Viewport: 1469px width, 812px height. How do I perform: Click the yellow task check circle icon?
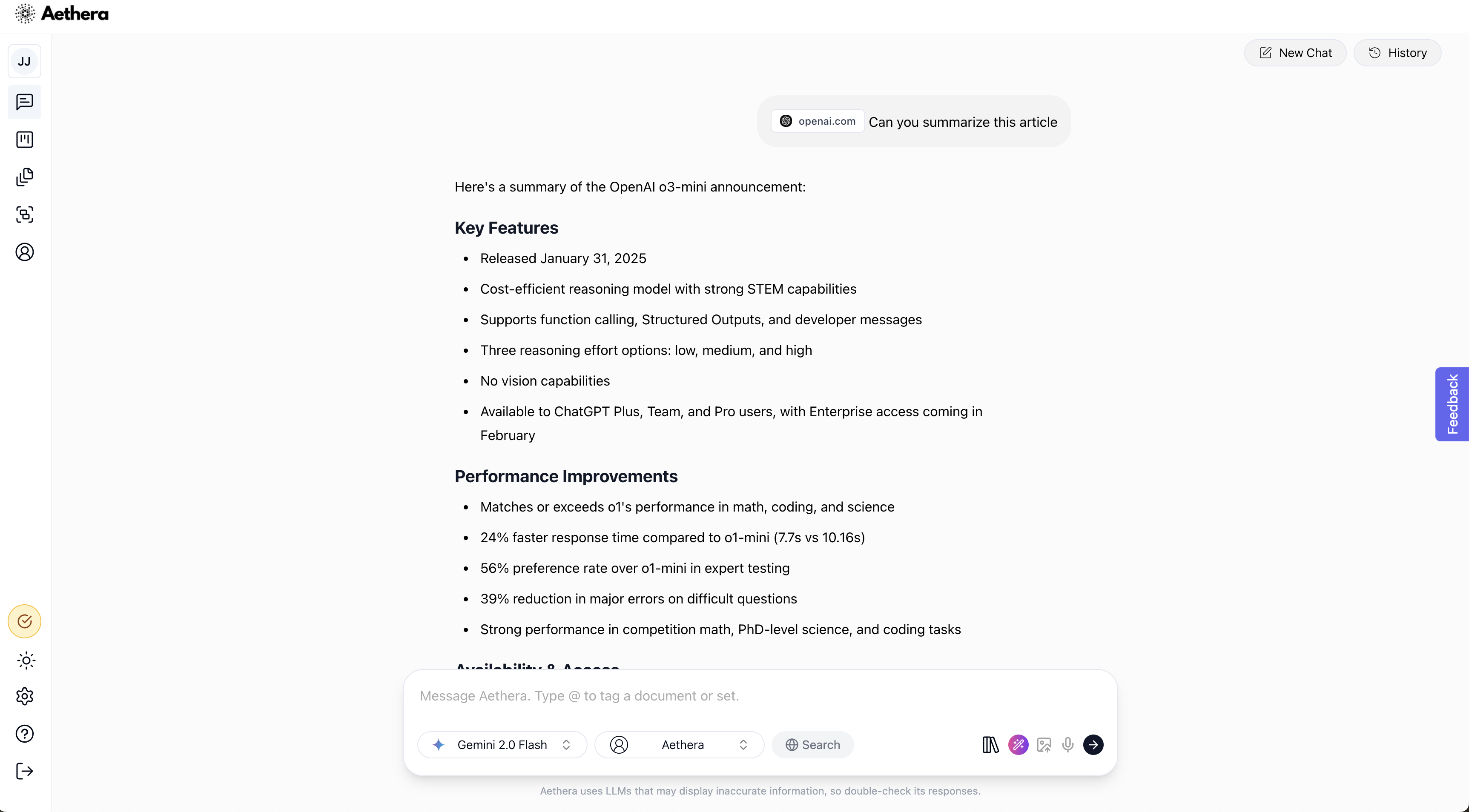click(25, 621)
